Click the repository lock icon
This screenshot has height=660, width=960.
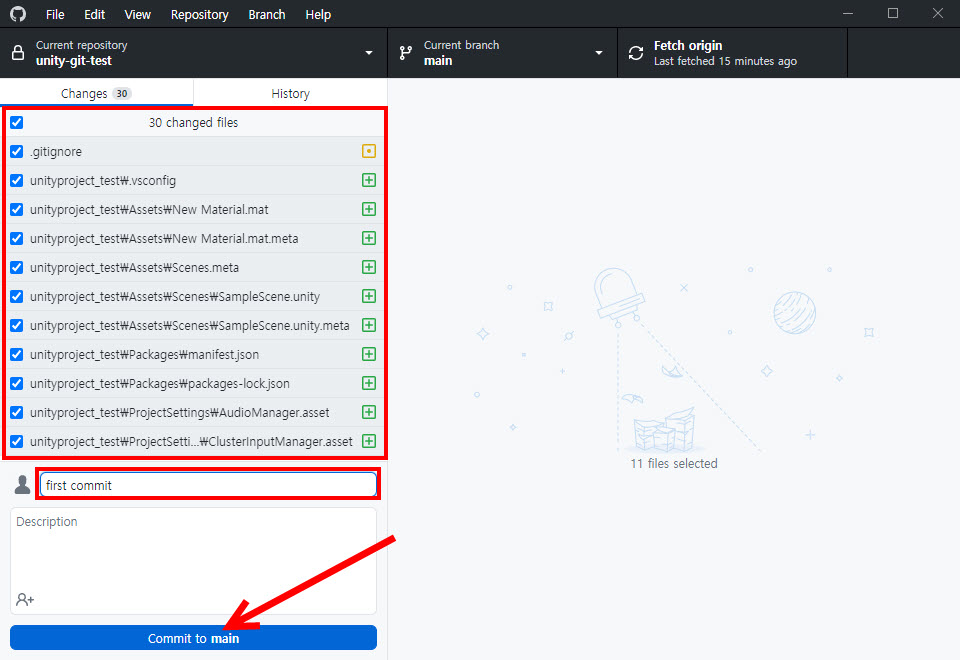click(18, 53)
